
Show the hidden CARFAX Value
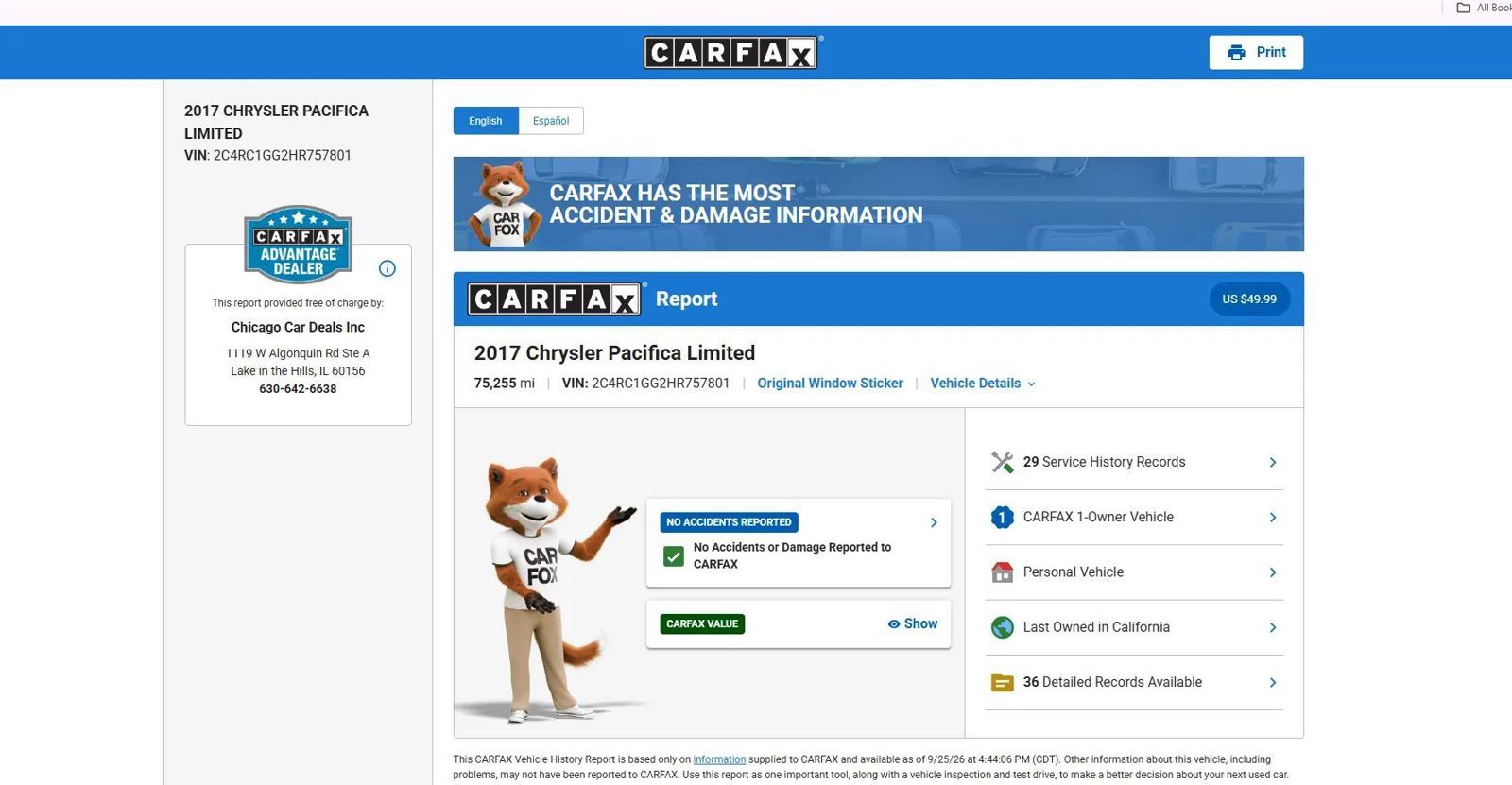pos(913,623)
